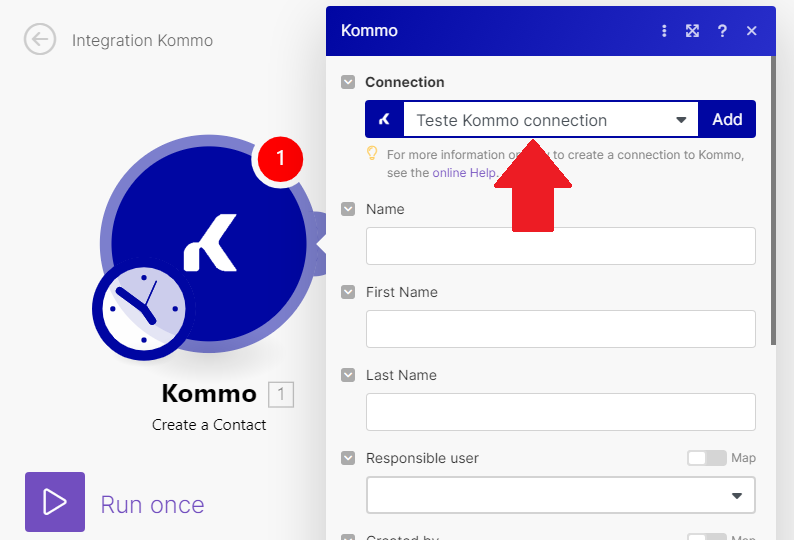Close the Kommo settings panel

751,31
